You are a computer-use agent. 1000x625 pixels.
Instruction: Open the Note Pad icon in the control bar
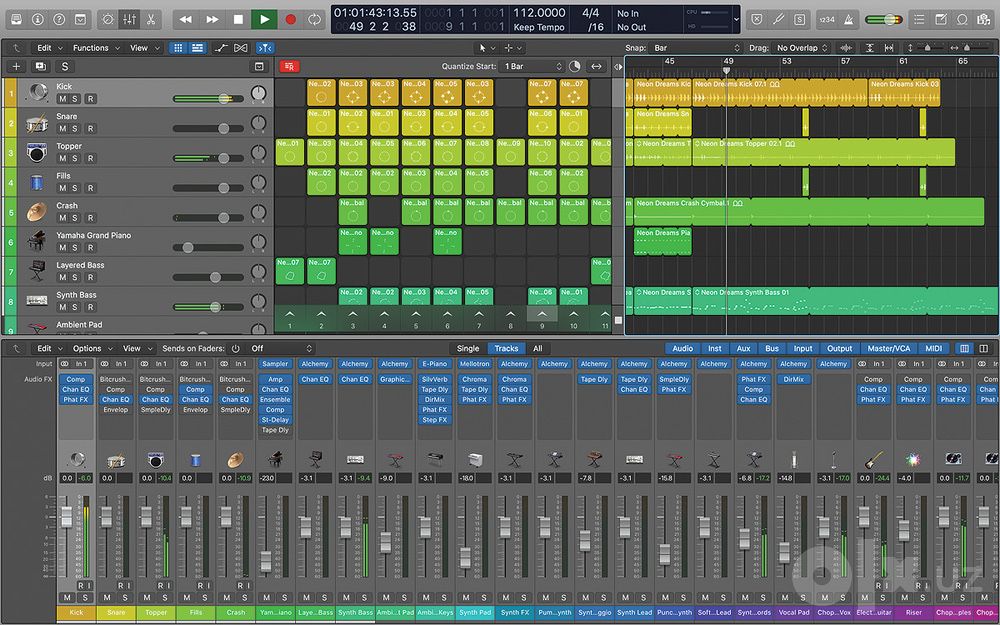pos(941,20)
